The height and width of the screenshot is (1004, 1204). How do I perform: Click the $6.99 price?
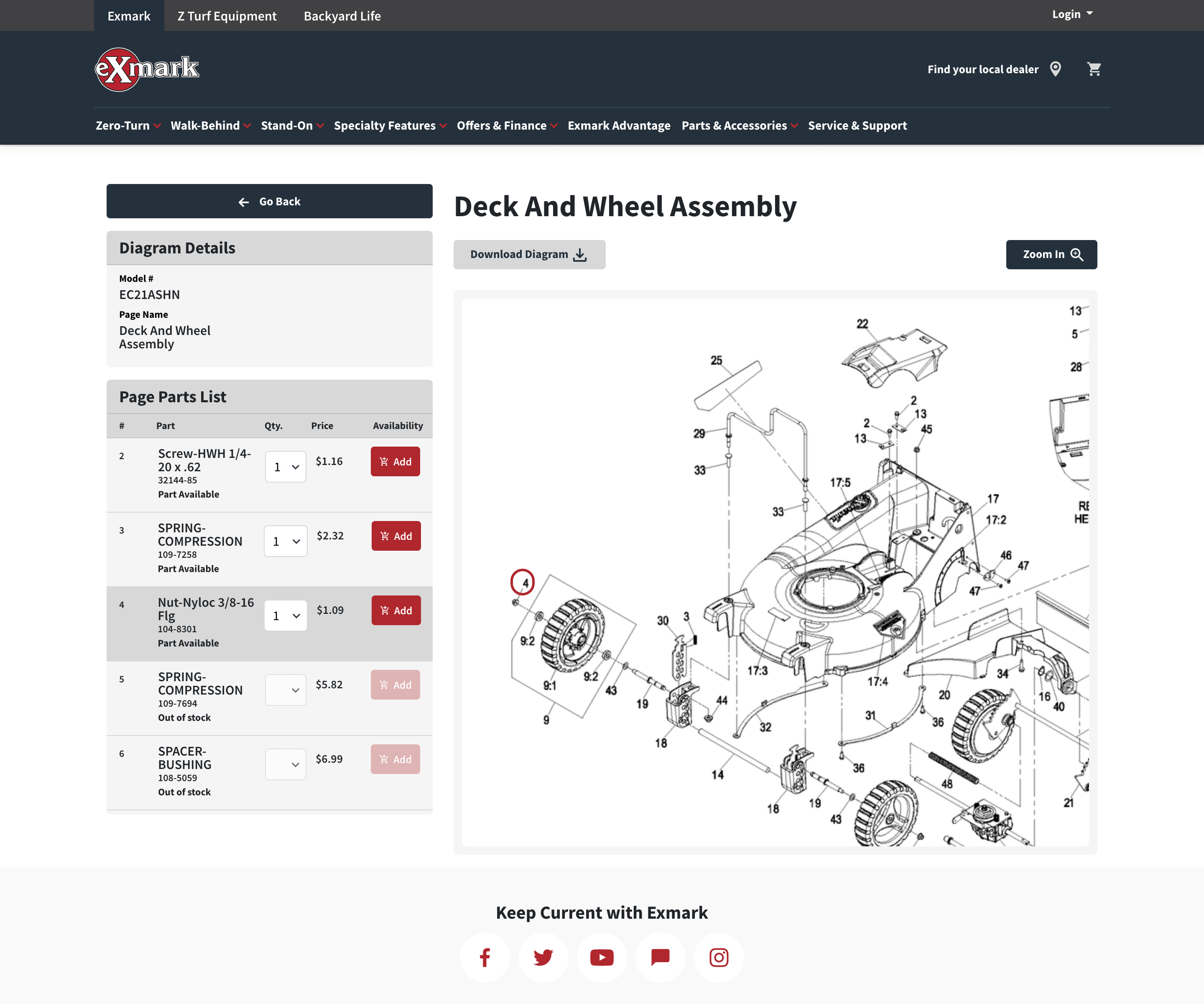329,759
